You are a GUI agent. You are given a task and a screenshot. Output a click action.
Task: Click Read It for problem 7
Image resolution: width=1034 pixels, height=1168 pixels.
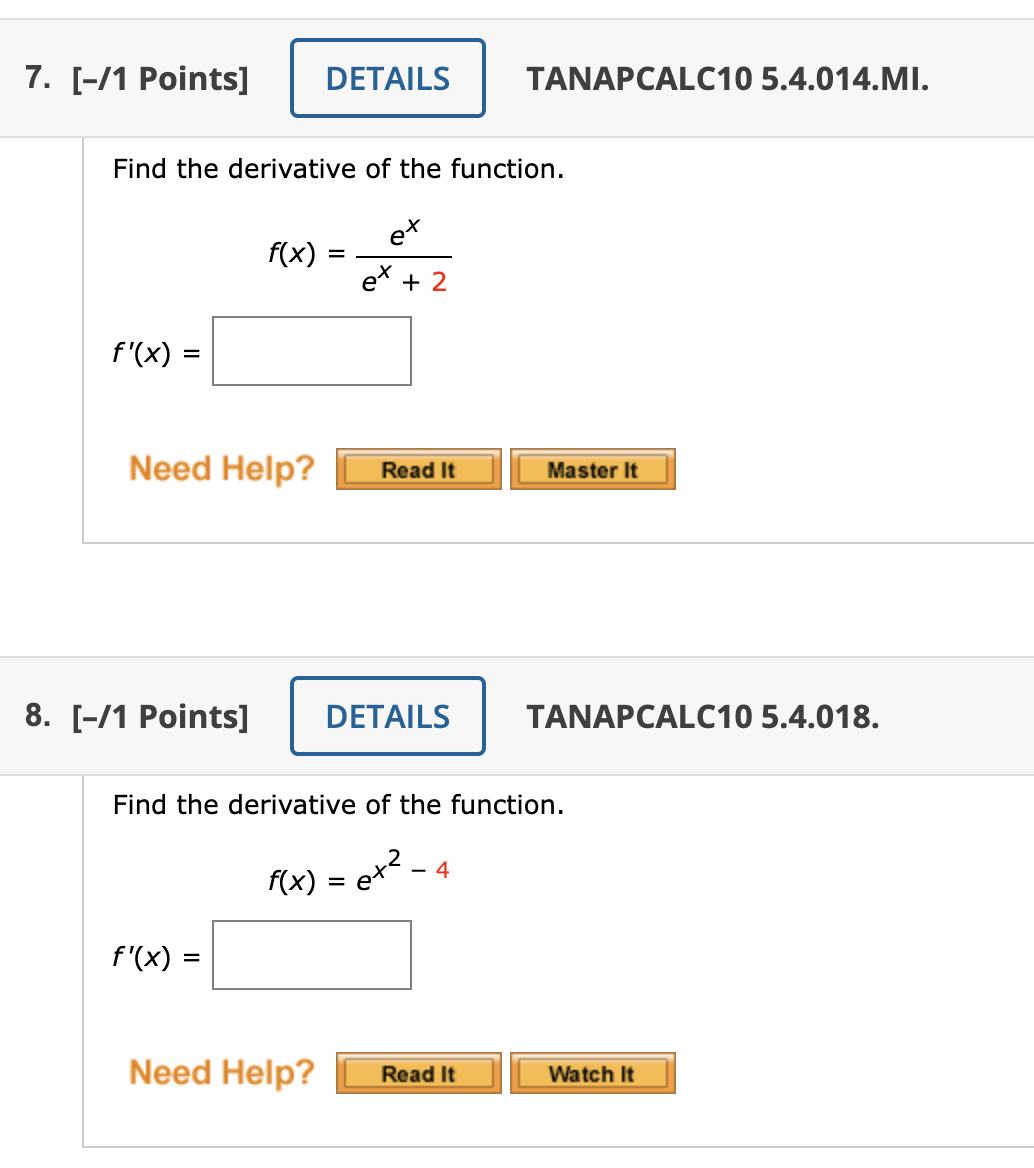(x=418, y=468)
